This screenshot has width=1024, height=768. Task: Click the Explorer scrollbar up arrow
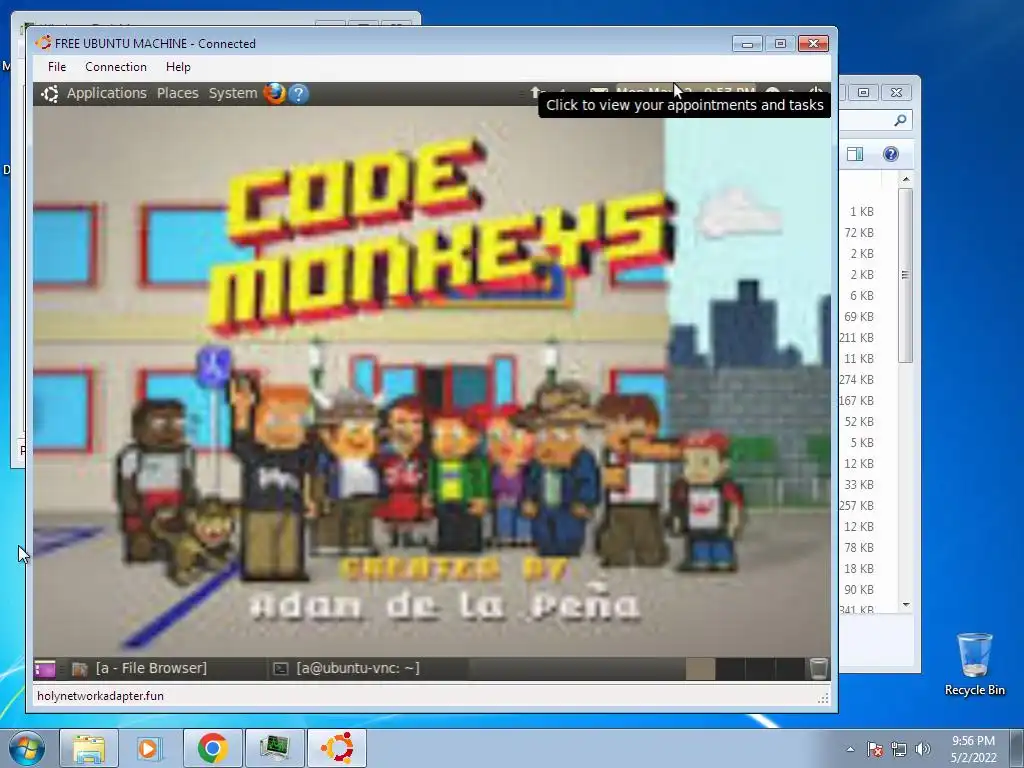pyautogui.click(x=906, y=179)
